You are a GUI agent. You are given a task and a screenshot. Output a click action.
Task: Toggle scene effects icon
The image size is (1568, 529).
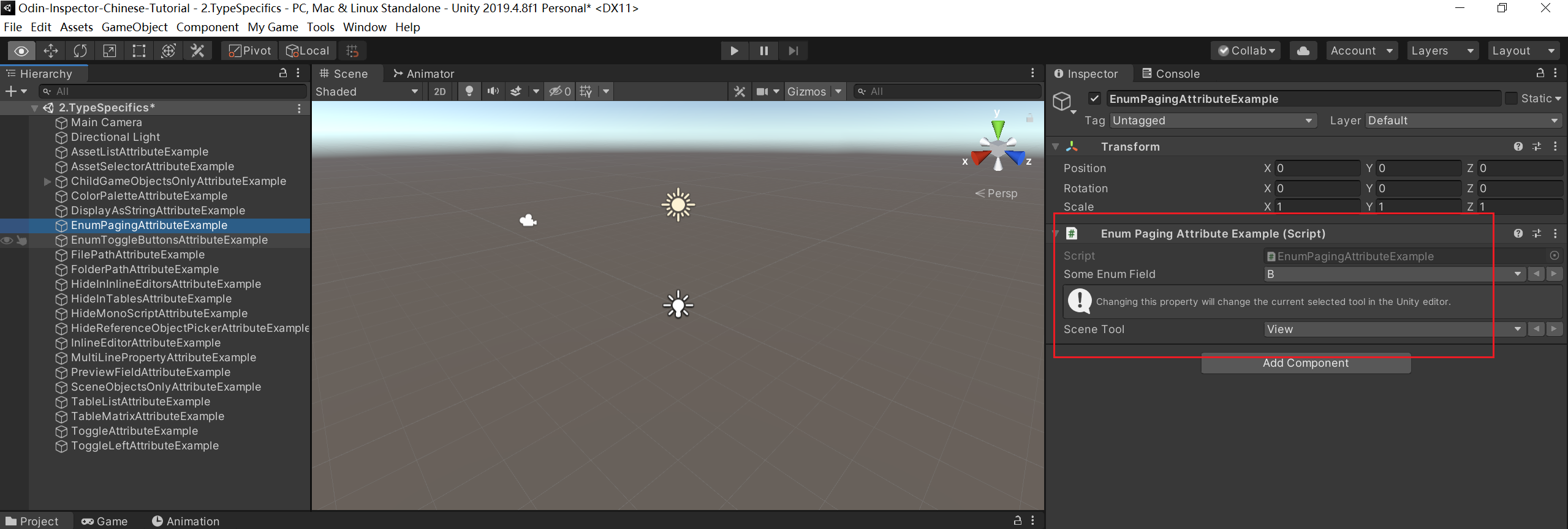click(516, 91)
